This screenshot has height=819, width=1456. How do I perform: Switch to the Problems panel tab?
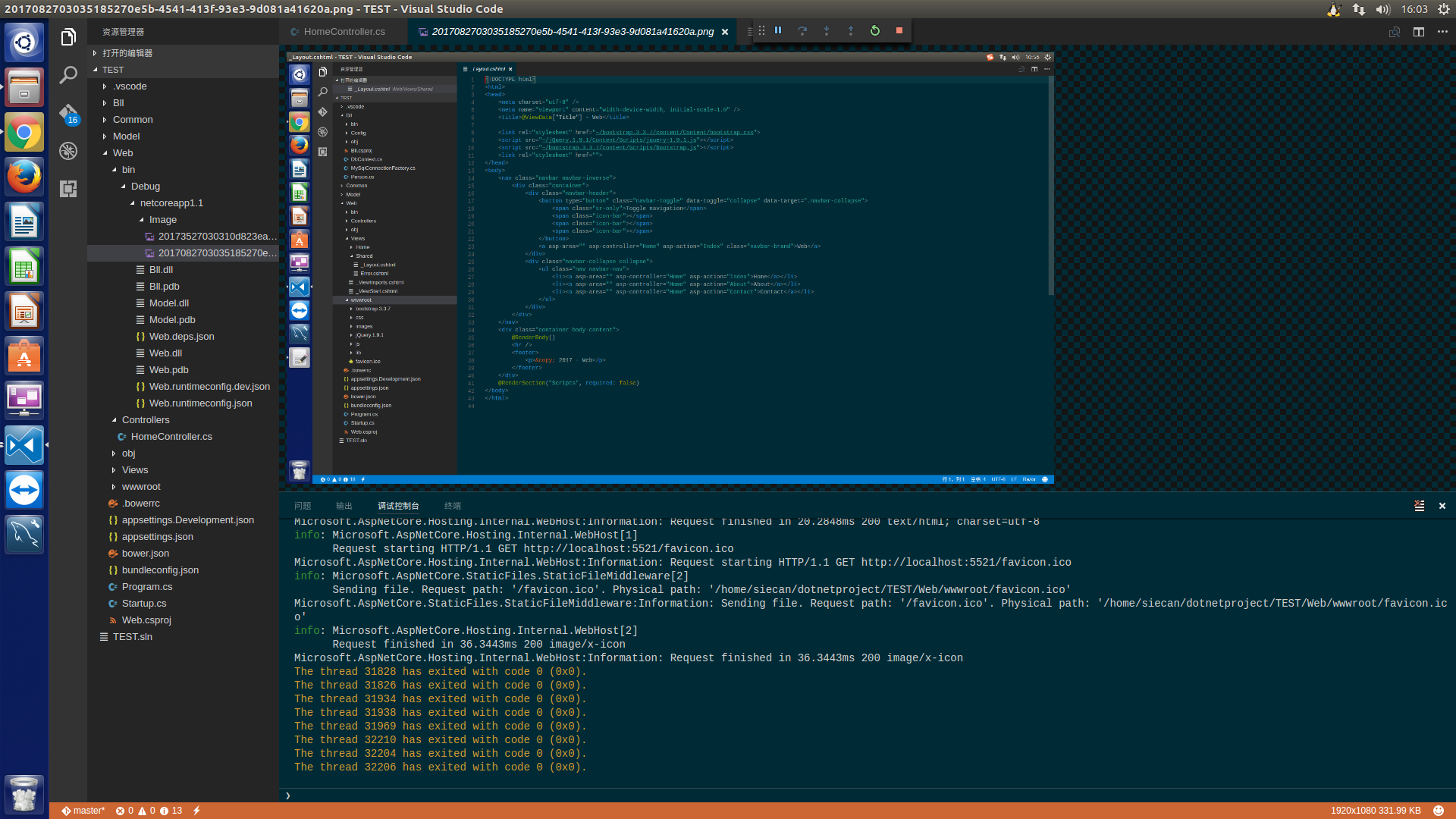coord(303,506)
